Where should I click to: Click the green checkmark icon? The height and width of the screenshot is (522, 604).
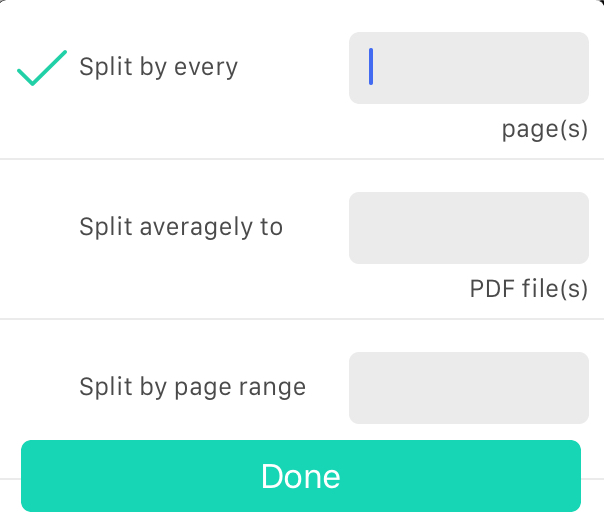[42, 68]
